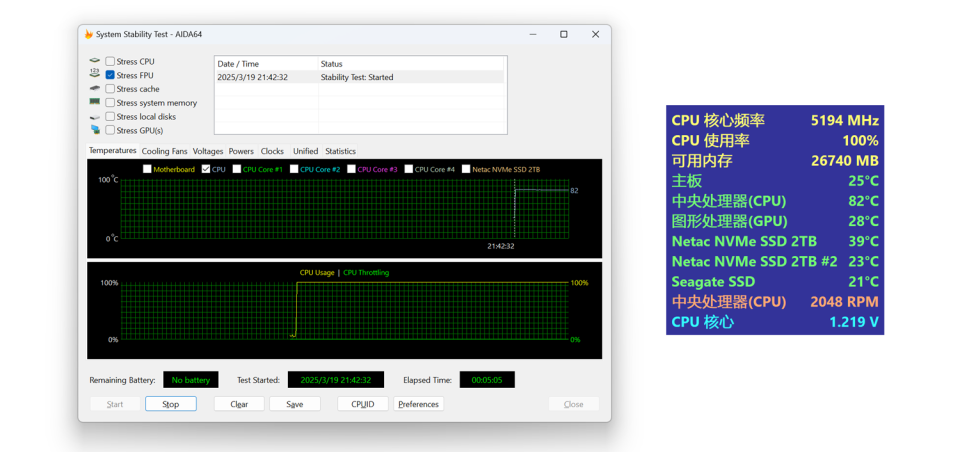Click the Stress CPU chip icon

(x=94, y=61)
